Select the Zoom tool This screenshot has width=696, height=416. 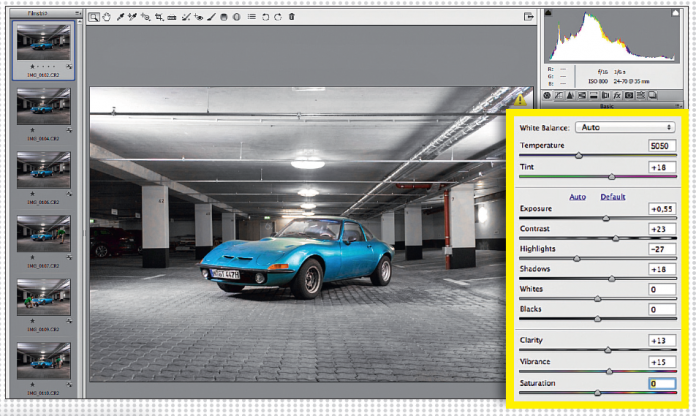(93, 17)
